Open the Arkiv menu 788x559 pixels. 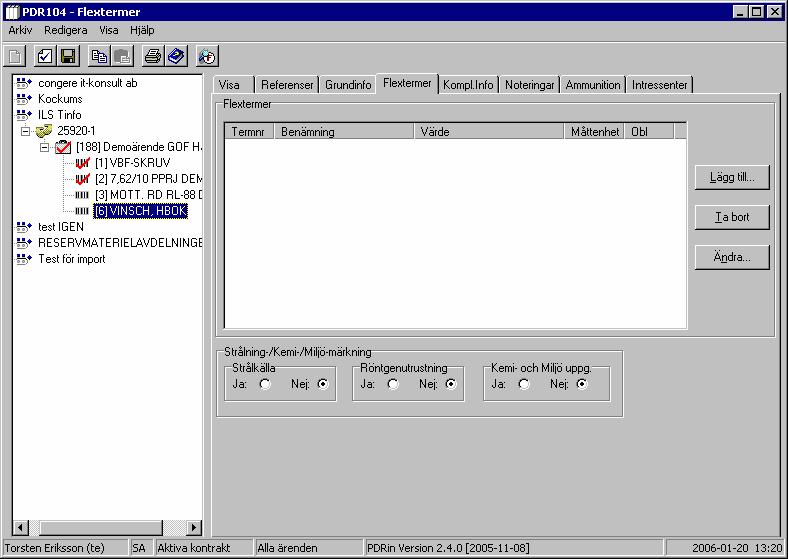pos(20,30)
